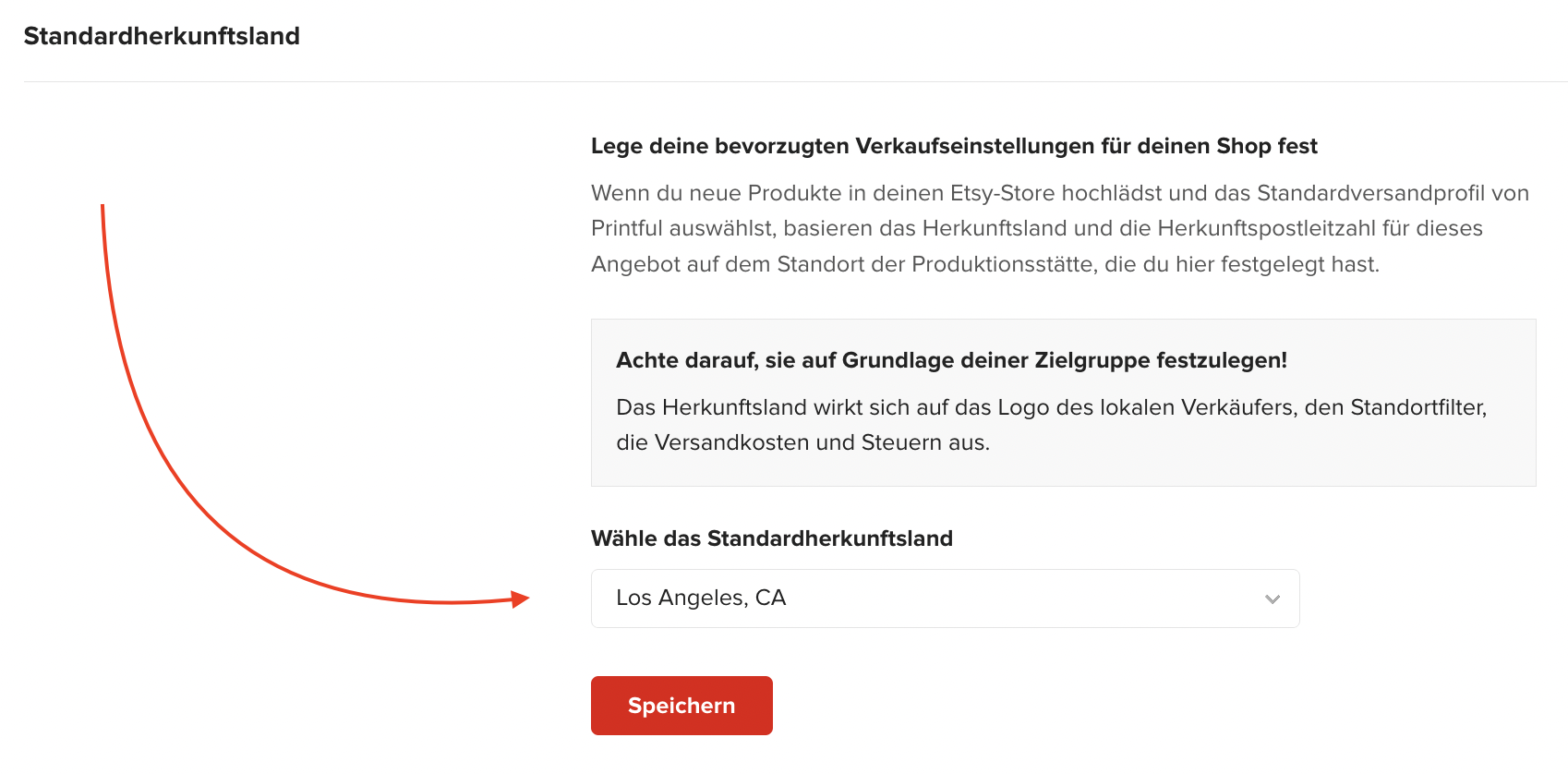Click the 'Los Angeles, CA' selected value text
This screenshot has height=774, width=1568.
point(701,598)
